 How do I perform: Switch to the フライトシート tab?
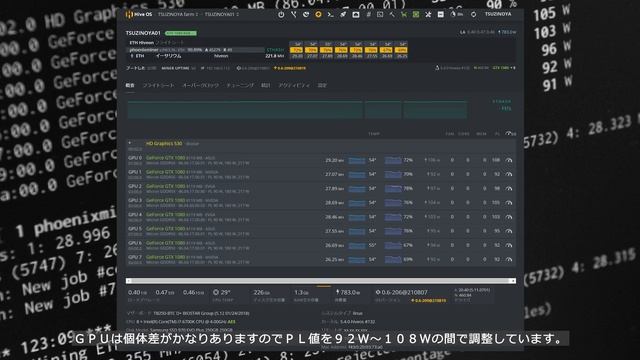(158, 86)
